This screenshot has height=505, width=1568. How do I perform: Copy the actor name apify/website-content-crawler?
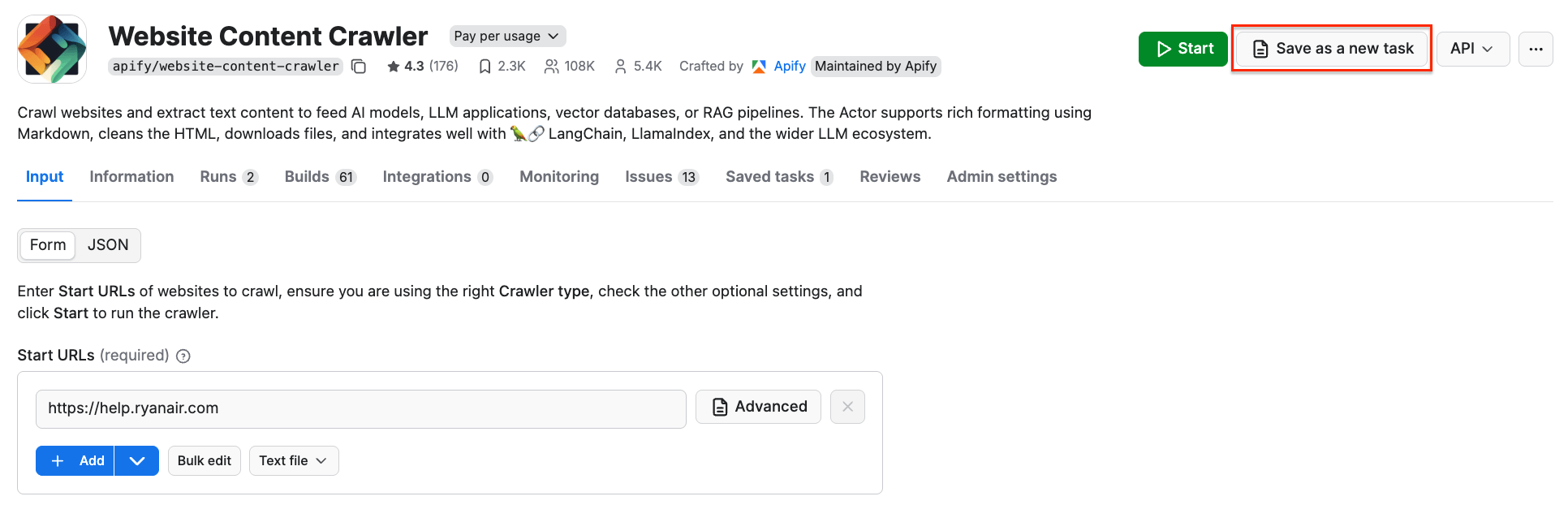359,67
